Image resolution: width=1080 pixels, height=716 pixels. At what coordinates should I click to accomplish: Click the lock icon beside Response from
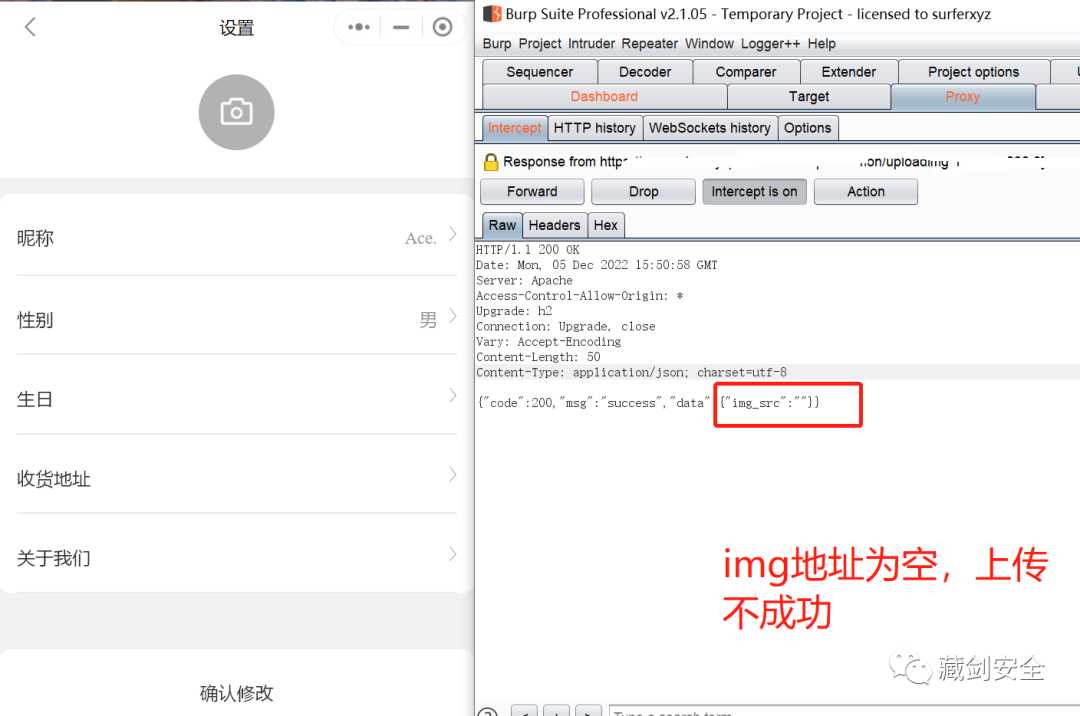(x=490, y=162)
